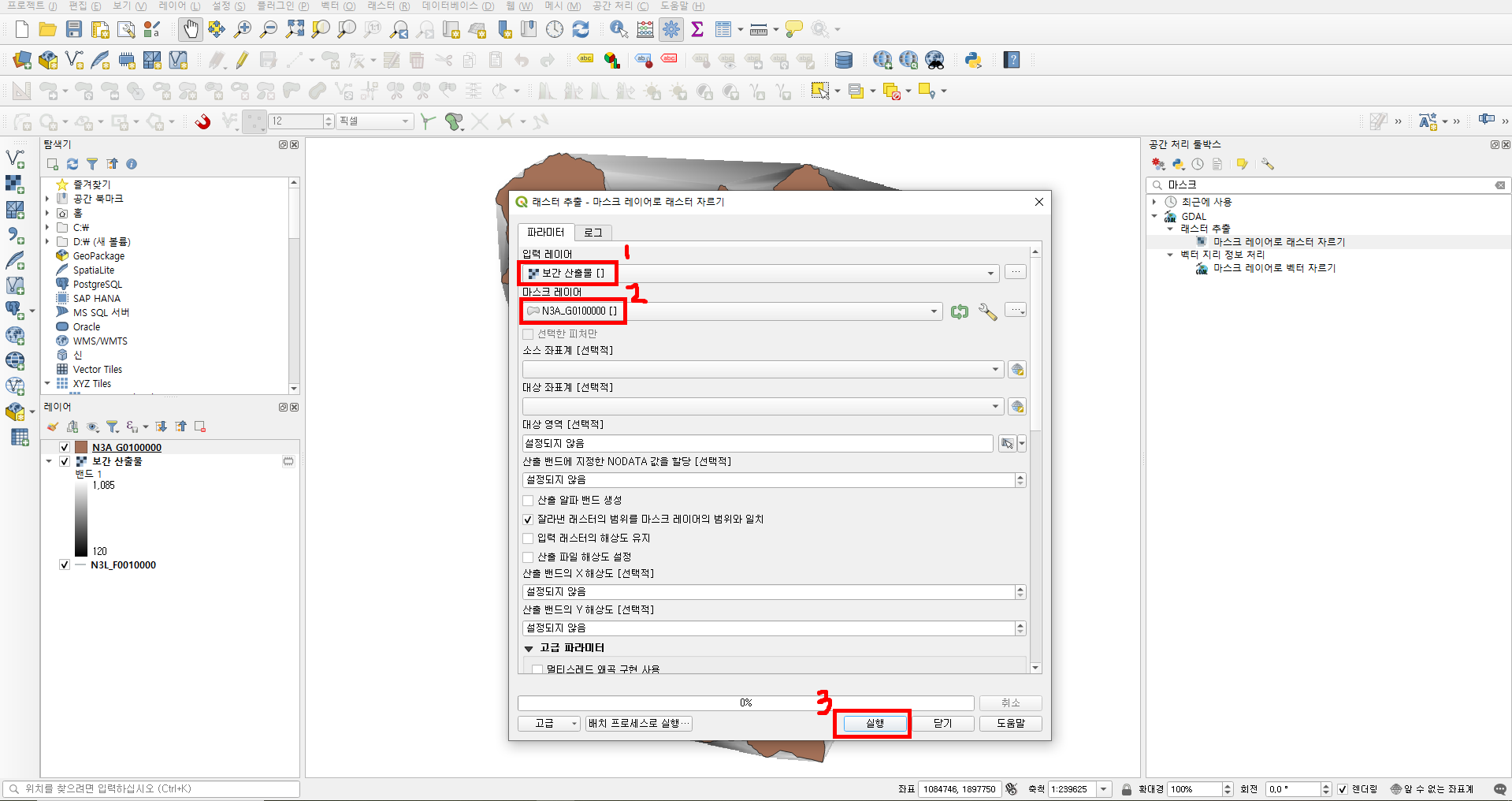Click the Open Project folder icon
Screen dimensions: 1512x801
[x=48, y=30]
